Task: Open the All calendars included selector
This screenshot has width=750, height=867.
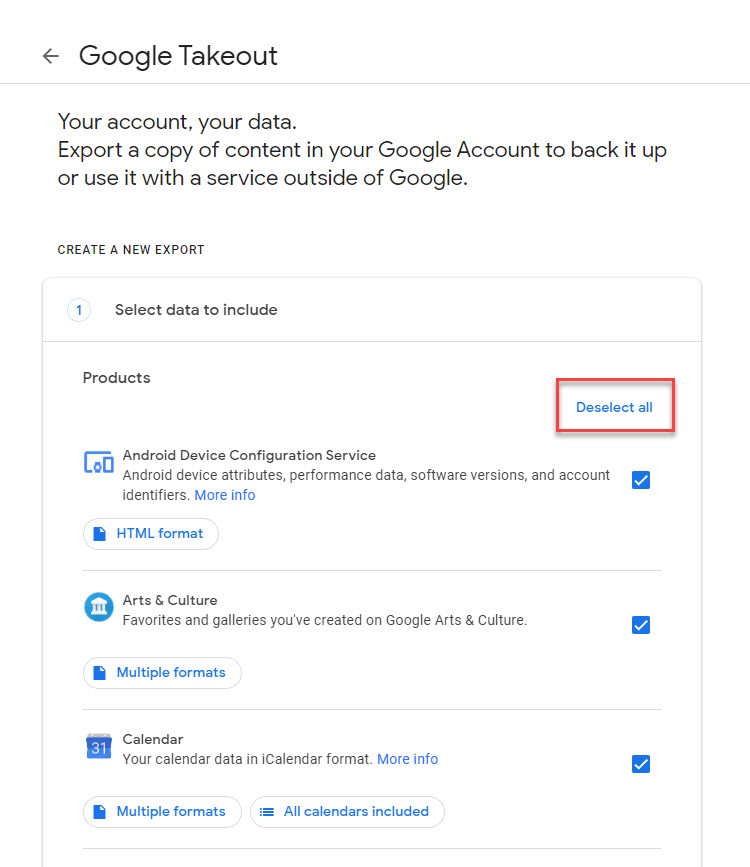Action: [347, 811]
